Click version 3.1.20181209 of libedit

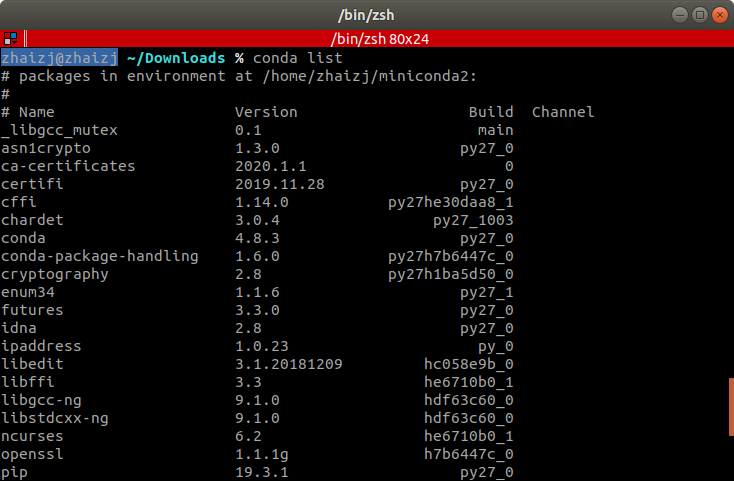288,364
